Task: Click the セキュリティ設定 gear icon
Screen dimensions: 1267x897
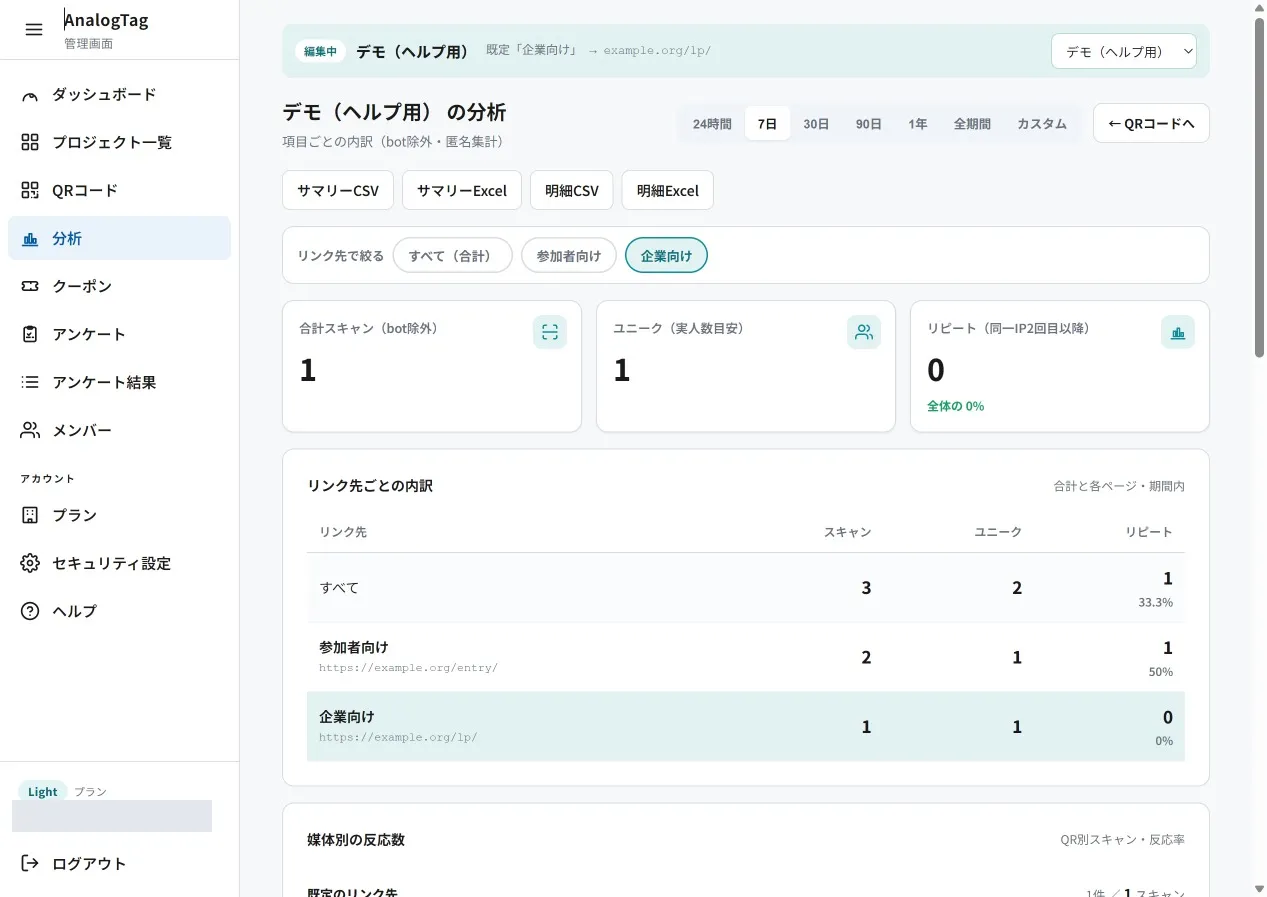Action: pyautogui.click(x=30, y=564)
